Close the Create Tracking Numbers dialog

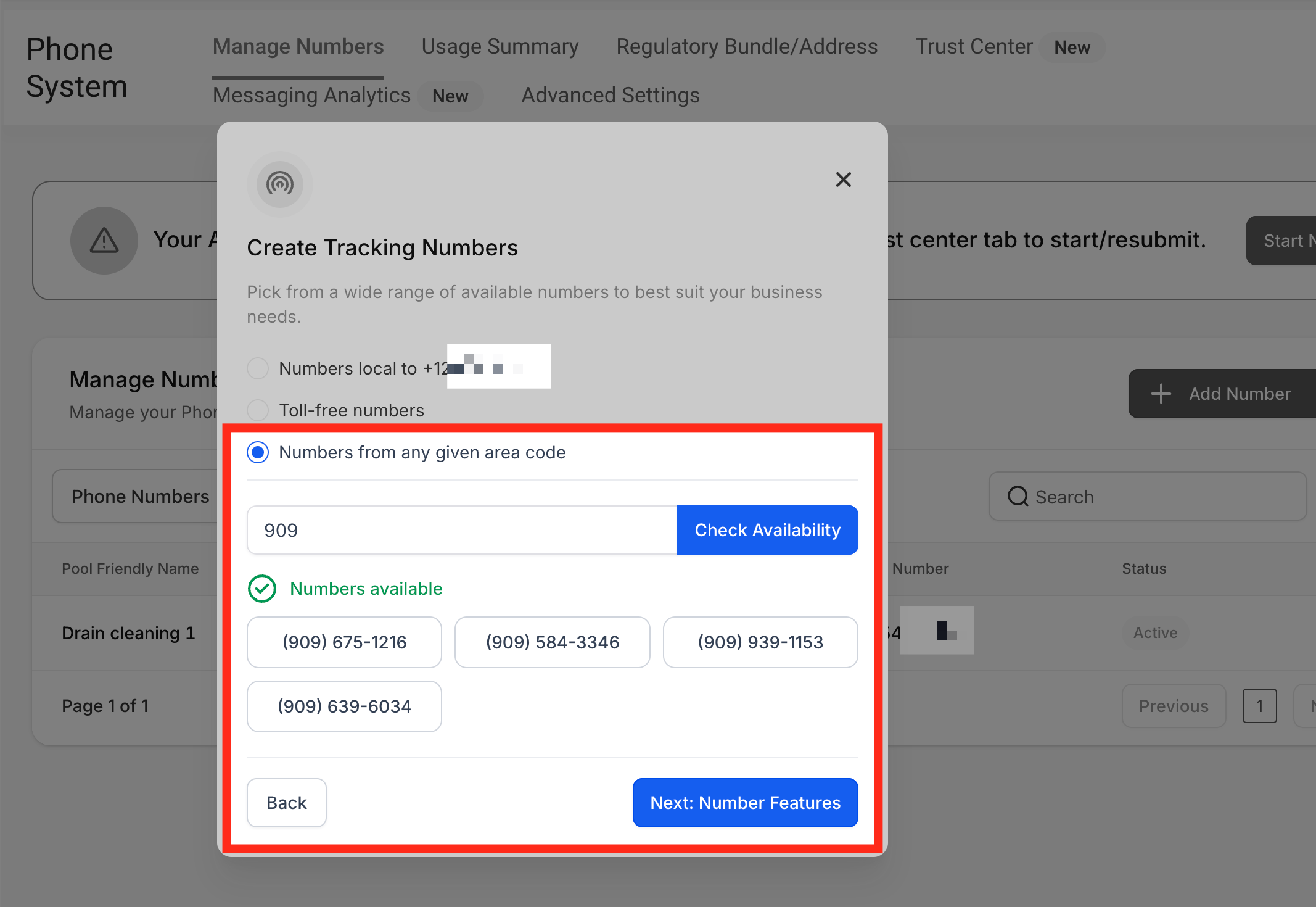[843, 180]
